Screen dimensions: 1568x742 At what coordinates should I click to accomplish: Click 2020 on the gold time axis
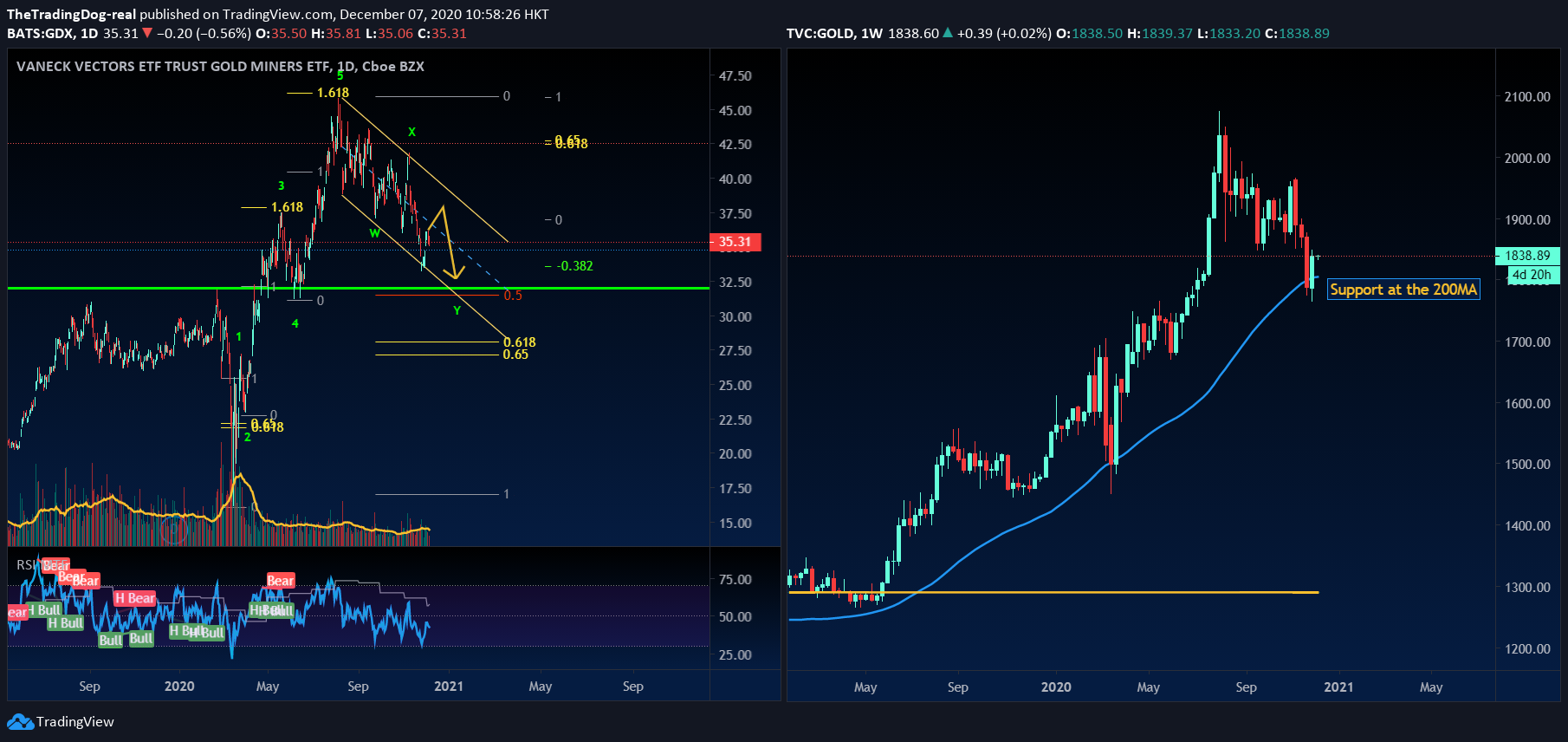click(x=1056, y=687)
